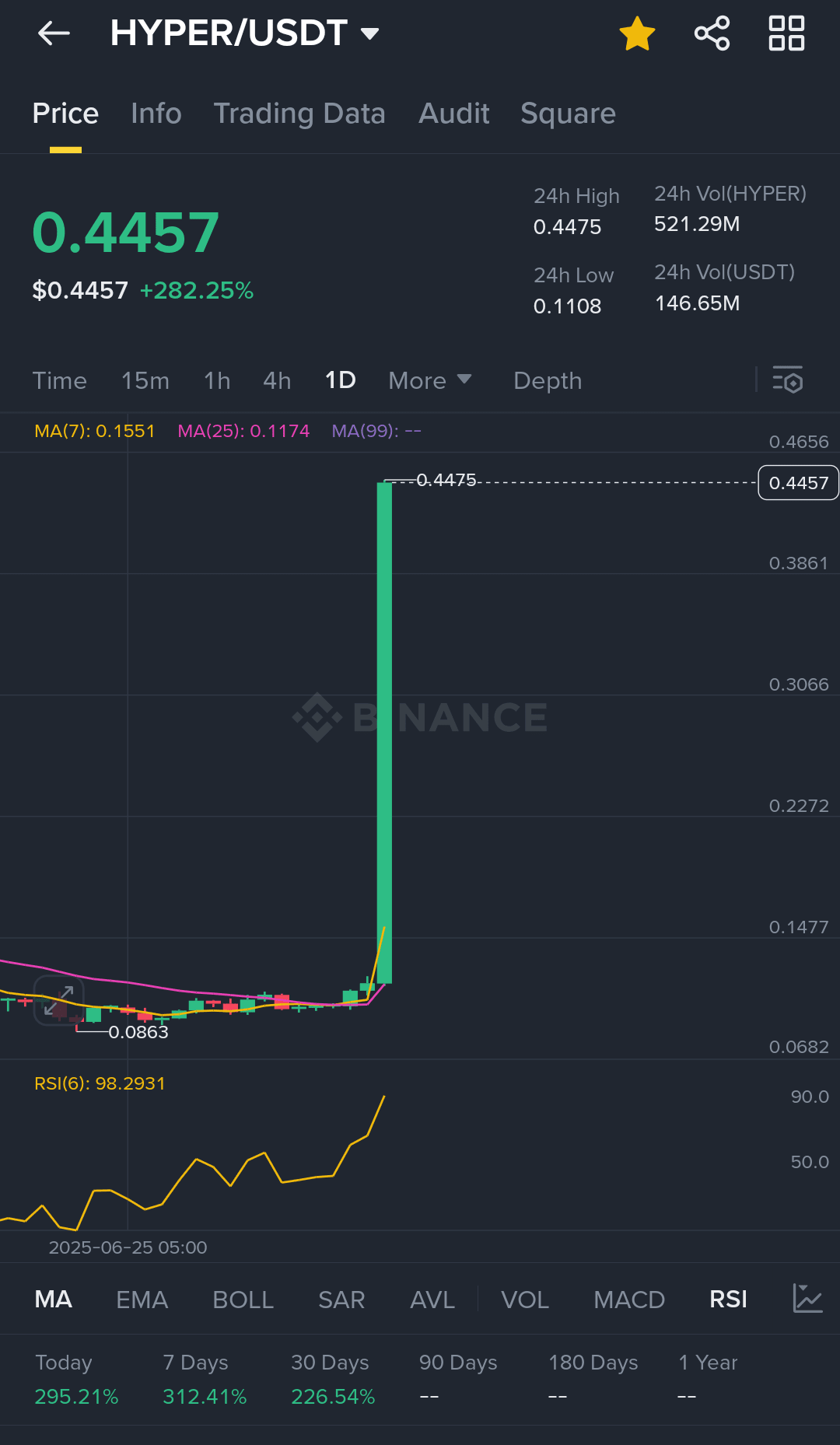840x1445 pixels.
Task: Open the chart settings icon
Action: coord(787,380)
